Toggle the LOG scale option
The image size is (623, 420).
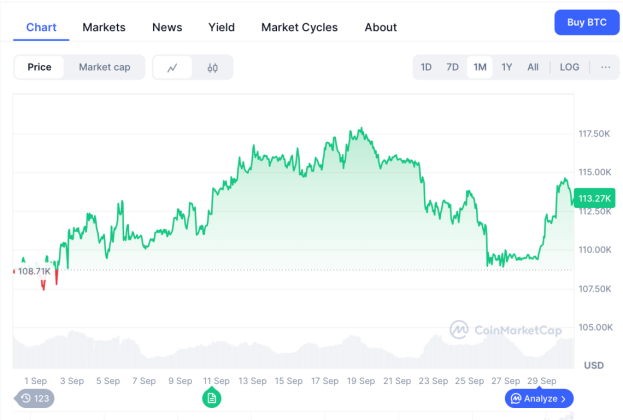(x=569, y=67)
